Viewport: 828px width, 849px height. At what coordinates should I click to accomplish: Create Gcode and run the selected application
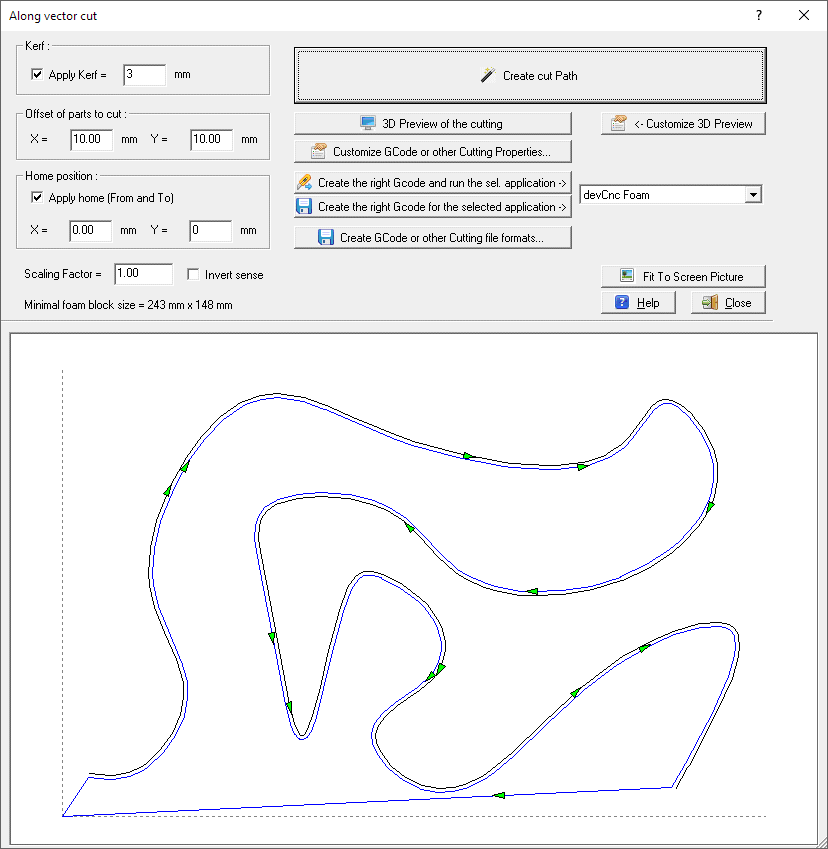coord(432,183)
